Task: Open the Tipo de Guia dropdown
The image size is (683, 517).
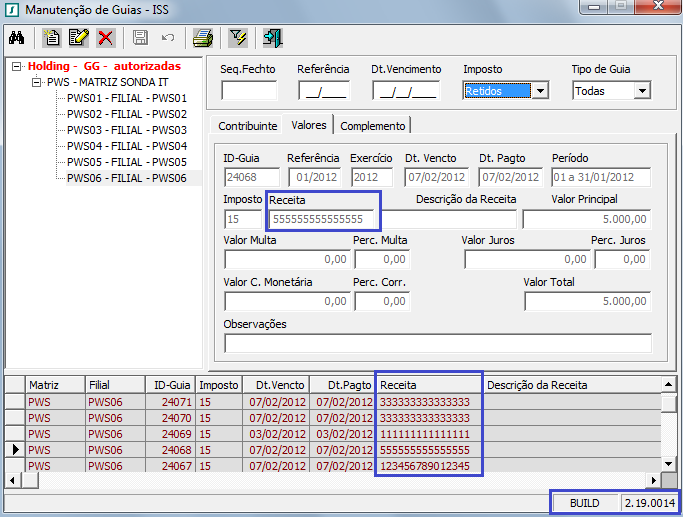Action: point(641,91)
